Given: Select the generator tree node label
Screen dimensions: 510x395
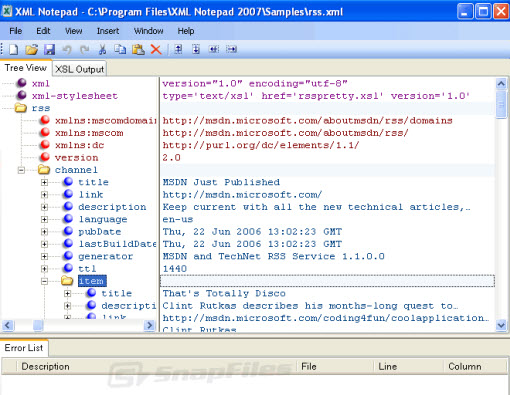Looking at the screenshot, I should pyautogui.click(x=105, y=256).
